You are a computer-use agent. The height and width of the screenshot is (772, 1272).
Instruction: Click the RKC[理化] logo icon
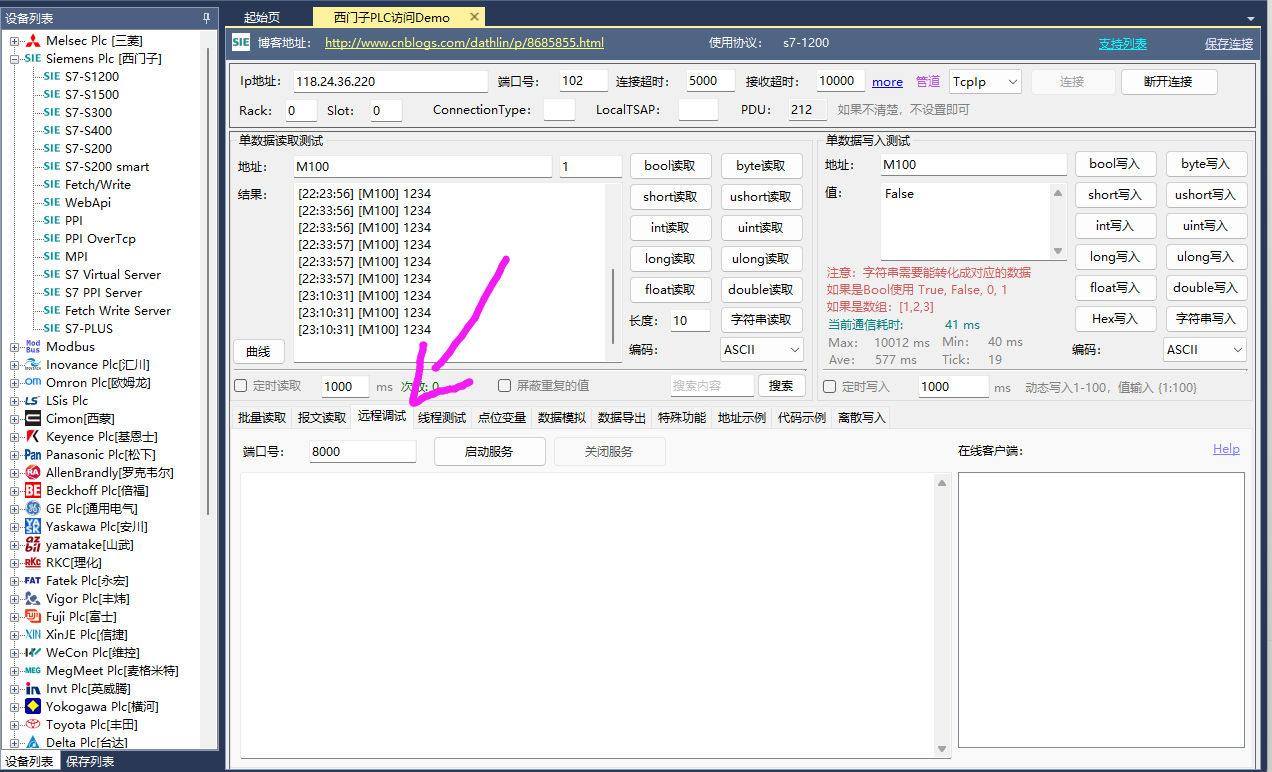pyautogui.click(x=33, y=563)
